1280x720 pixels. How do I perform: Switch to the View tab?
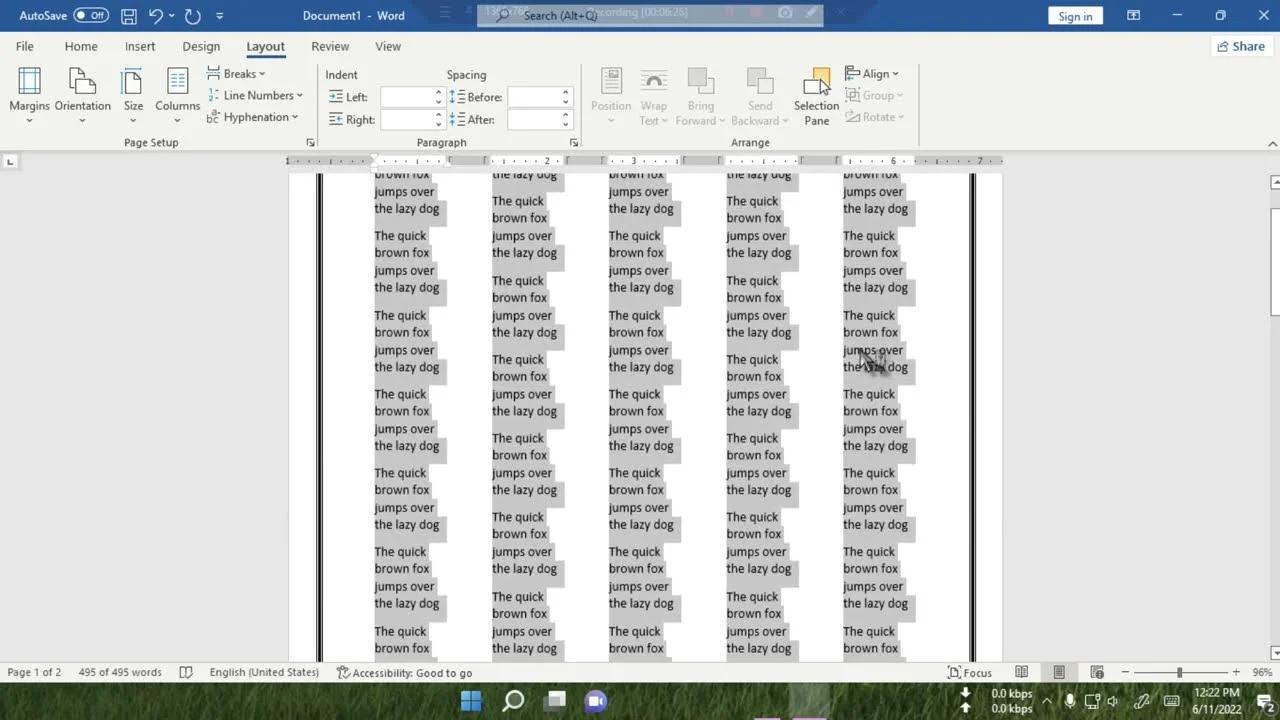388,46
